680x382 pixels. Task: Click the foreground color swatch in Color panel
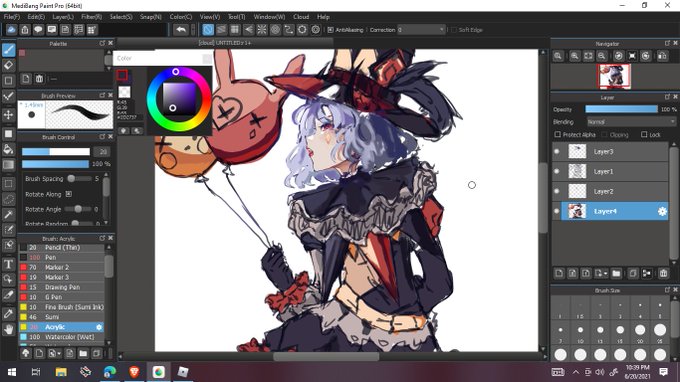tap(122, 75)
